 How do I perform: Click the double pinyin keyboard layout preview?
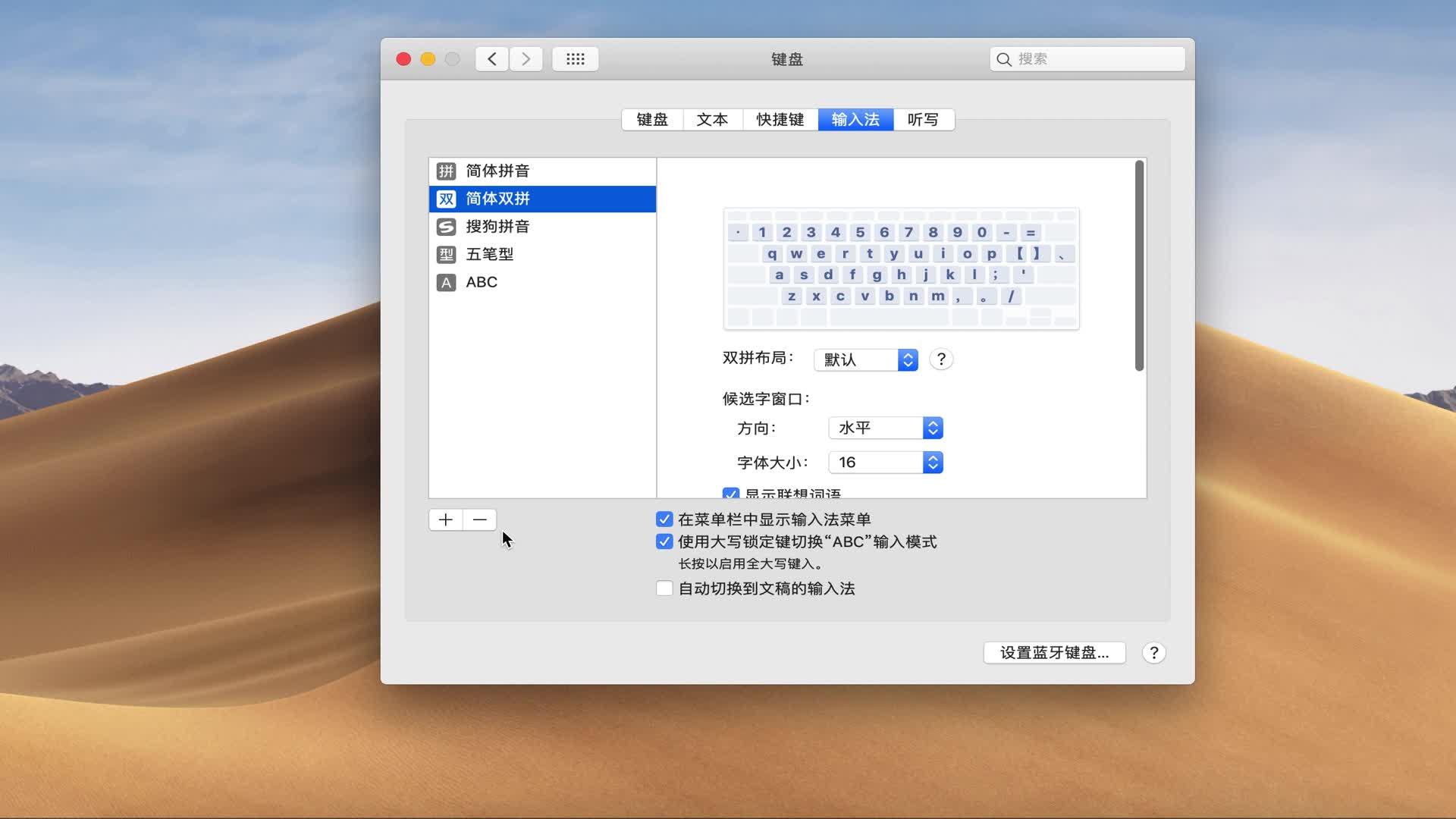[x=902, y=268]
